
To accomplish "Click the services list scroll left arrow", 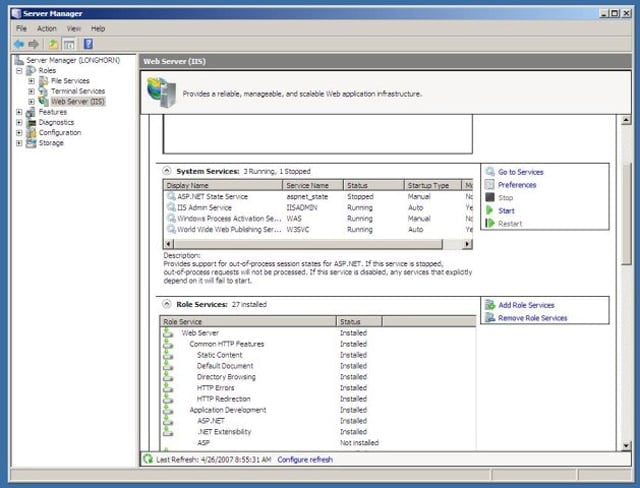I will tap(168, 244).
